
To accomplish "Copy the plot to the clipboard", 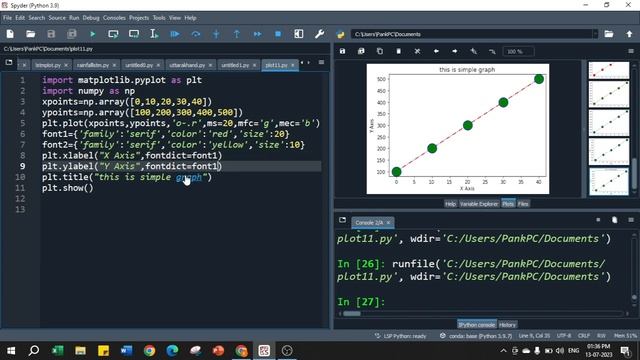I will click(380, 51).
